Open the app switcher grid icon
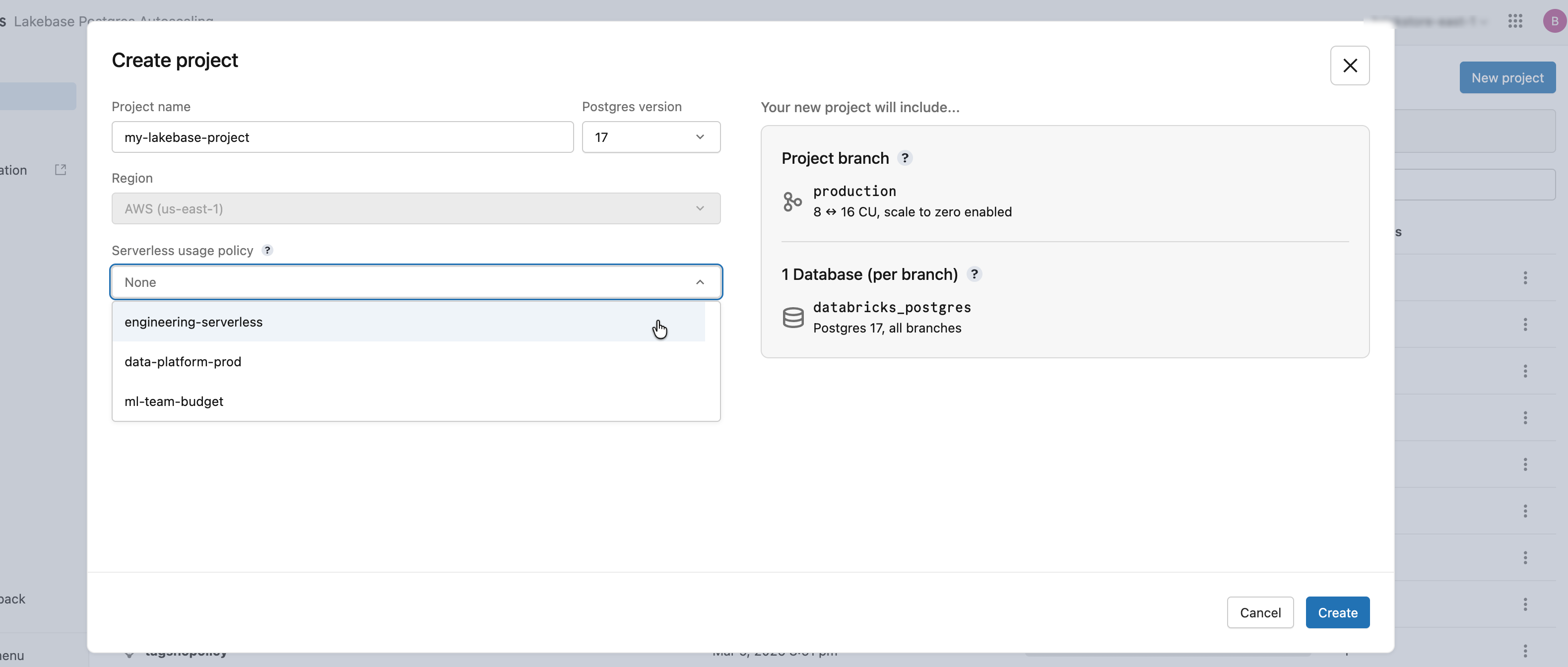Image resolution: width=1568 pixels, height=667 pixels. [1516, 21]
